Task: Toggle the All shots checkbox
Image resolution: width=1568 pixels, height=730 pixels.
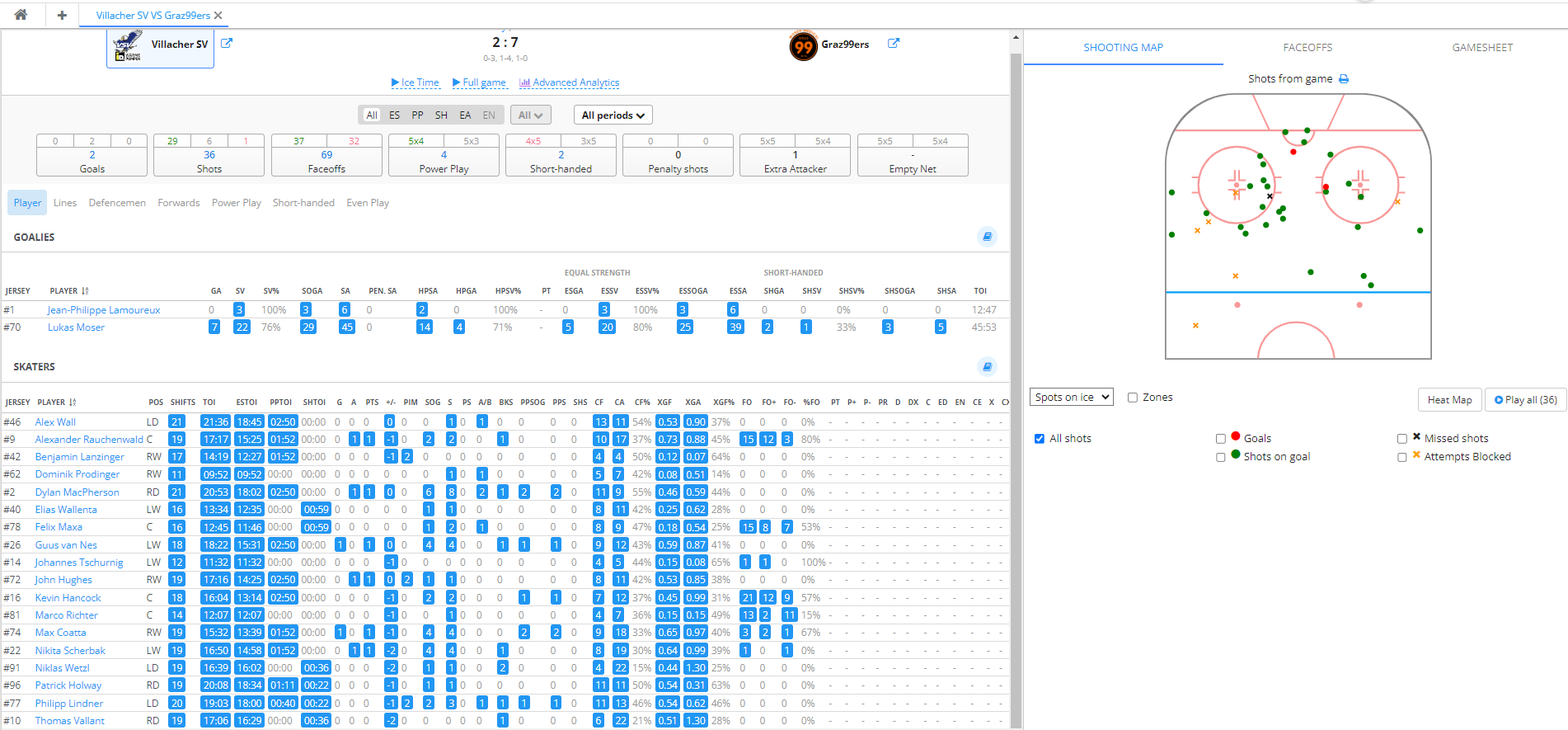Action: pyautogui.click(x=1040, y=439)
